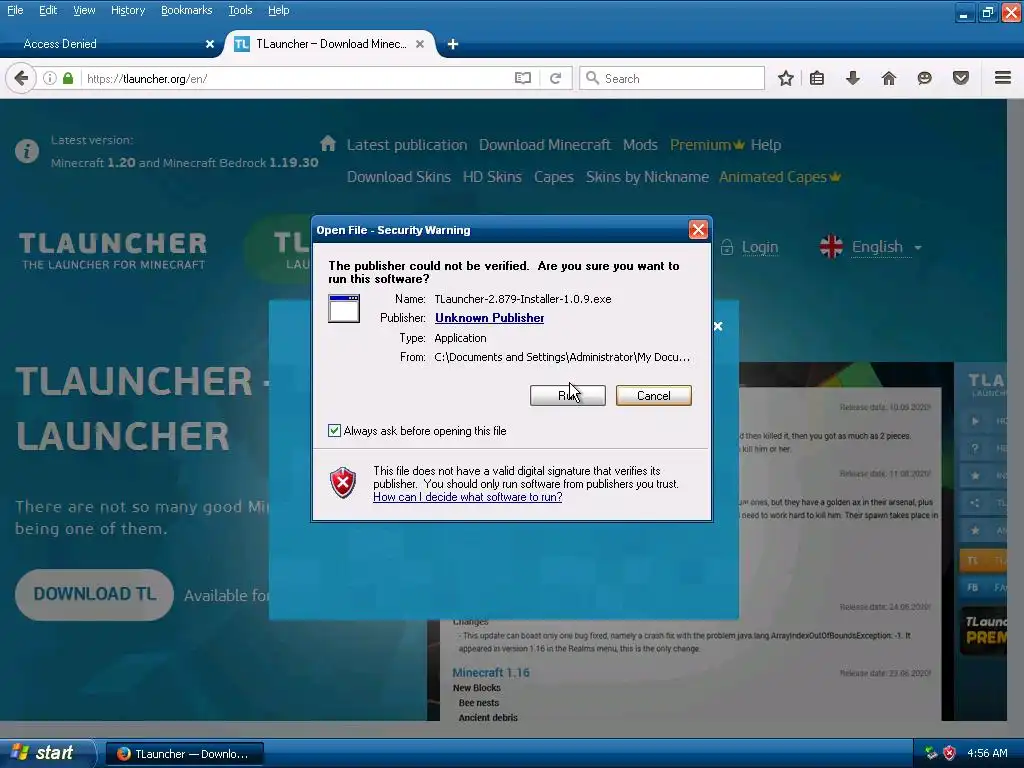Click the red security shield tray icon
The height and width of the screenshot is (768, 1024).
click(x=950, y=753)
